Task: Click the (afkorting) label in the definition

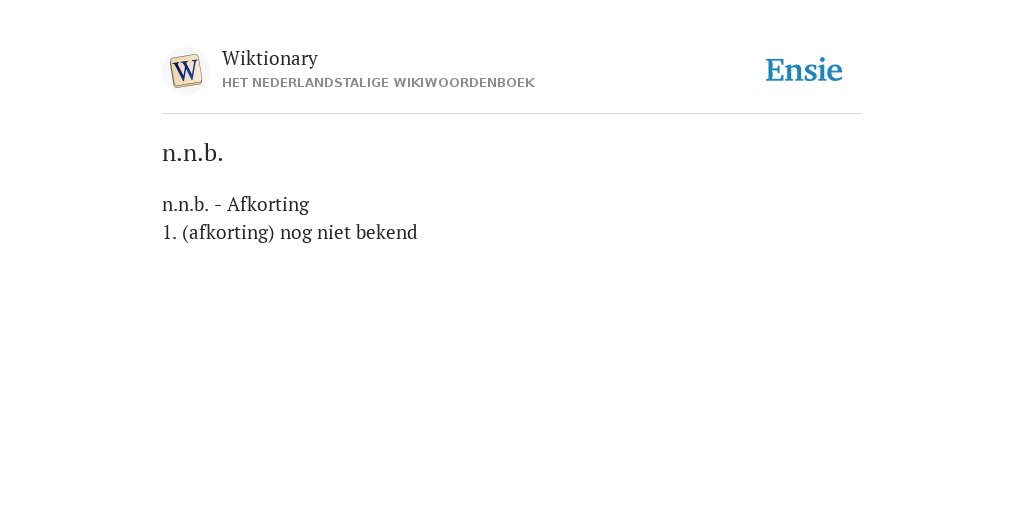Action: pos(228,232)
